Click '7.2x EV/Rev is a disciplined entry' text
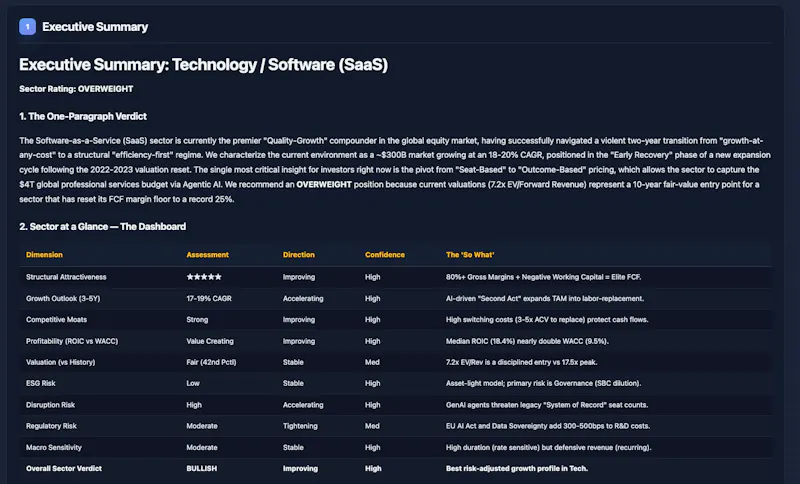The width and height of the screenshot is (800, 484). point(502,362)
